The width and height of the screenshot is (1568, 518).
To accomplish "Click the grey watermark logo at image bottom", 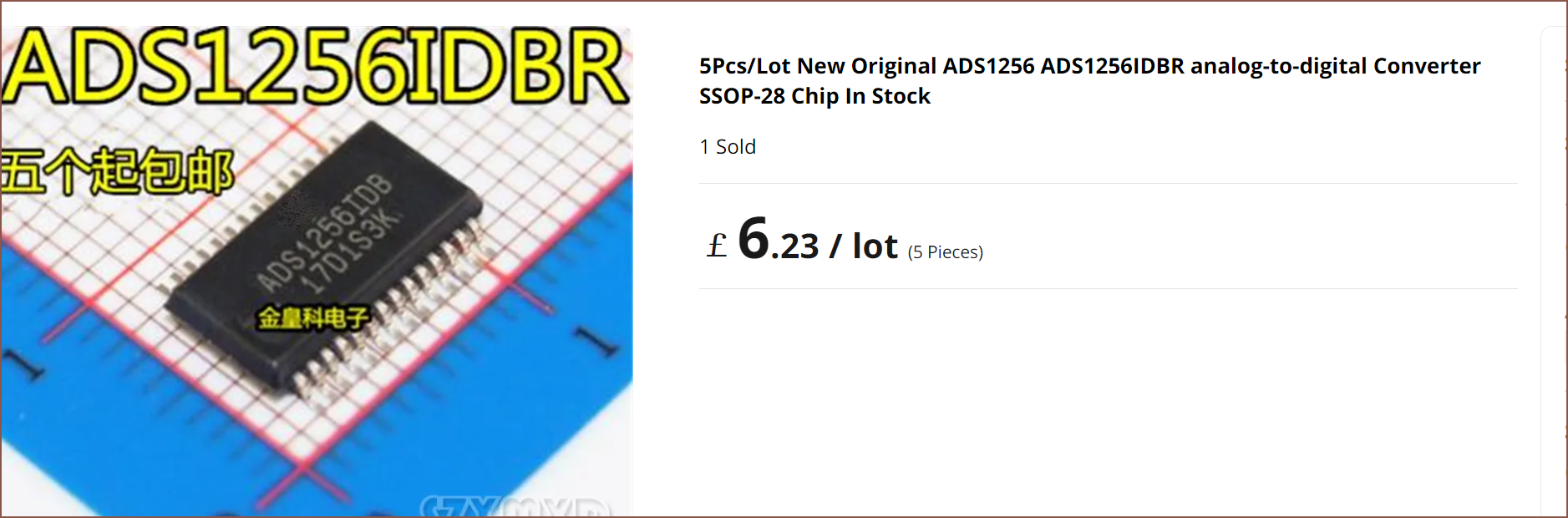I will click(514, 505).
